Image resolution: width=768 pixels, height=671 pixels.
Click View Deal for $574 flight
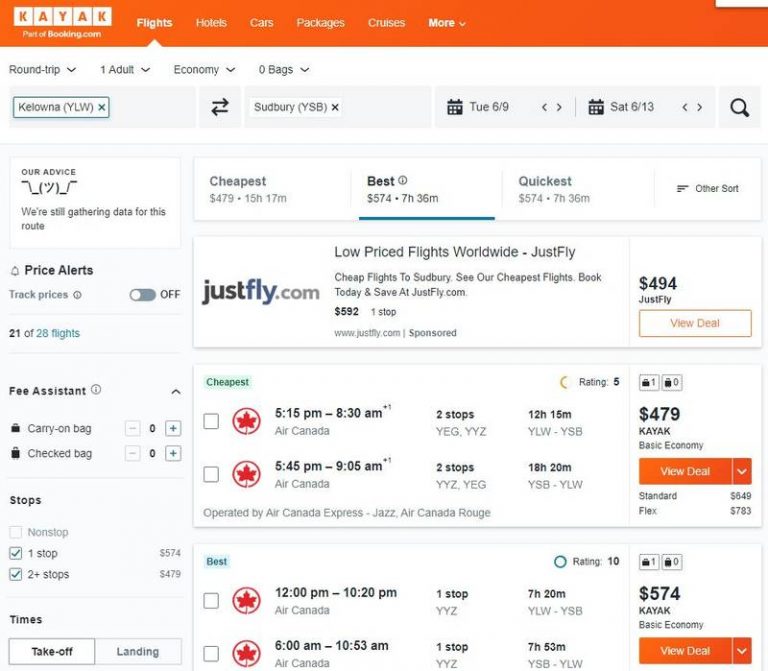click(x=685, y=651)
